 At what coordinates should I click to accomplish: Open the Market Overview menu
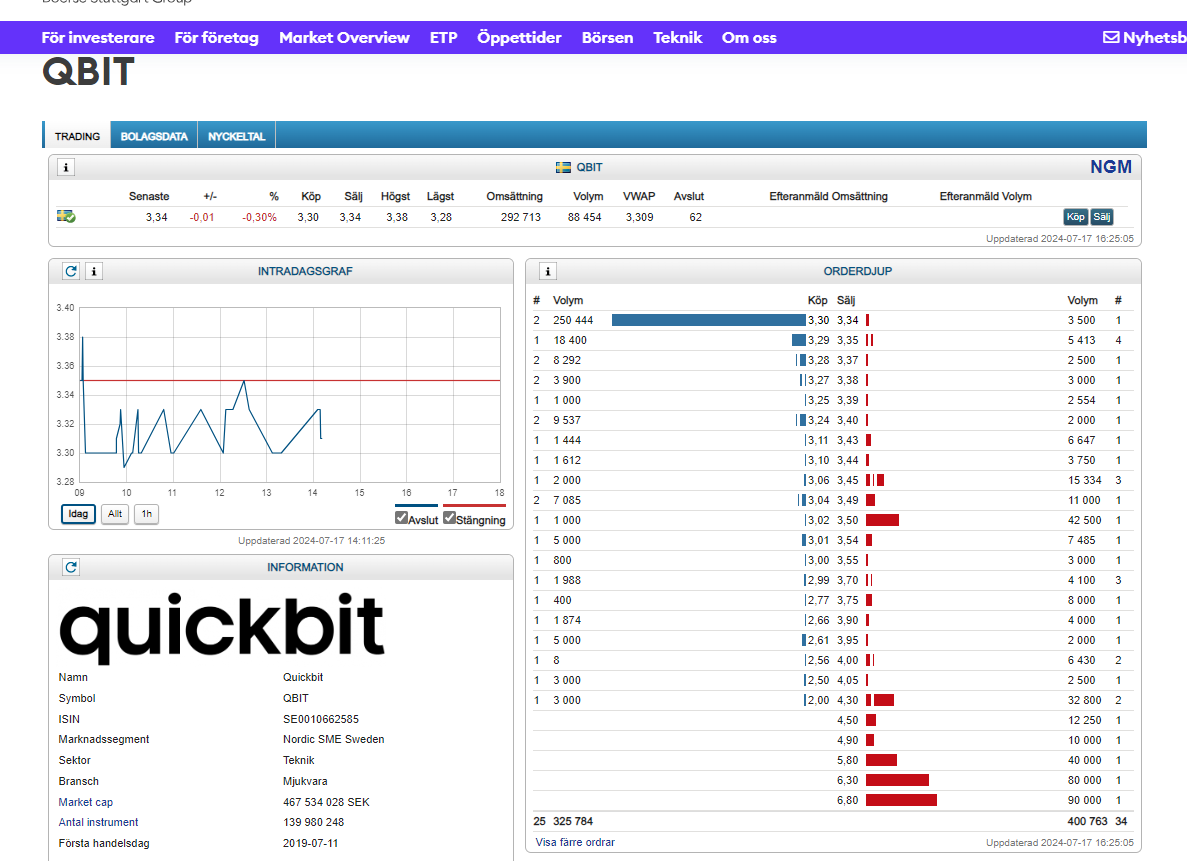(x=344, y=38)
